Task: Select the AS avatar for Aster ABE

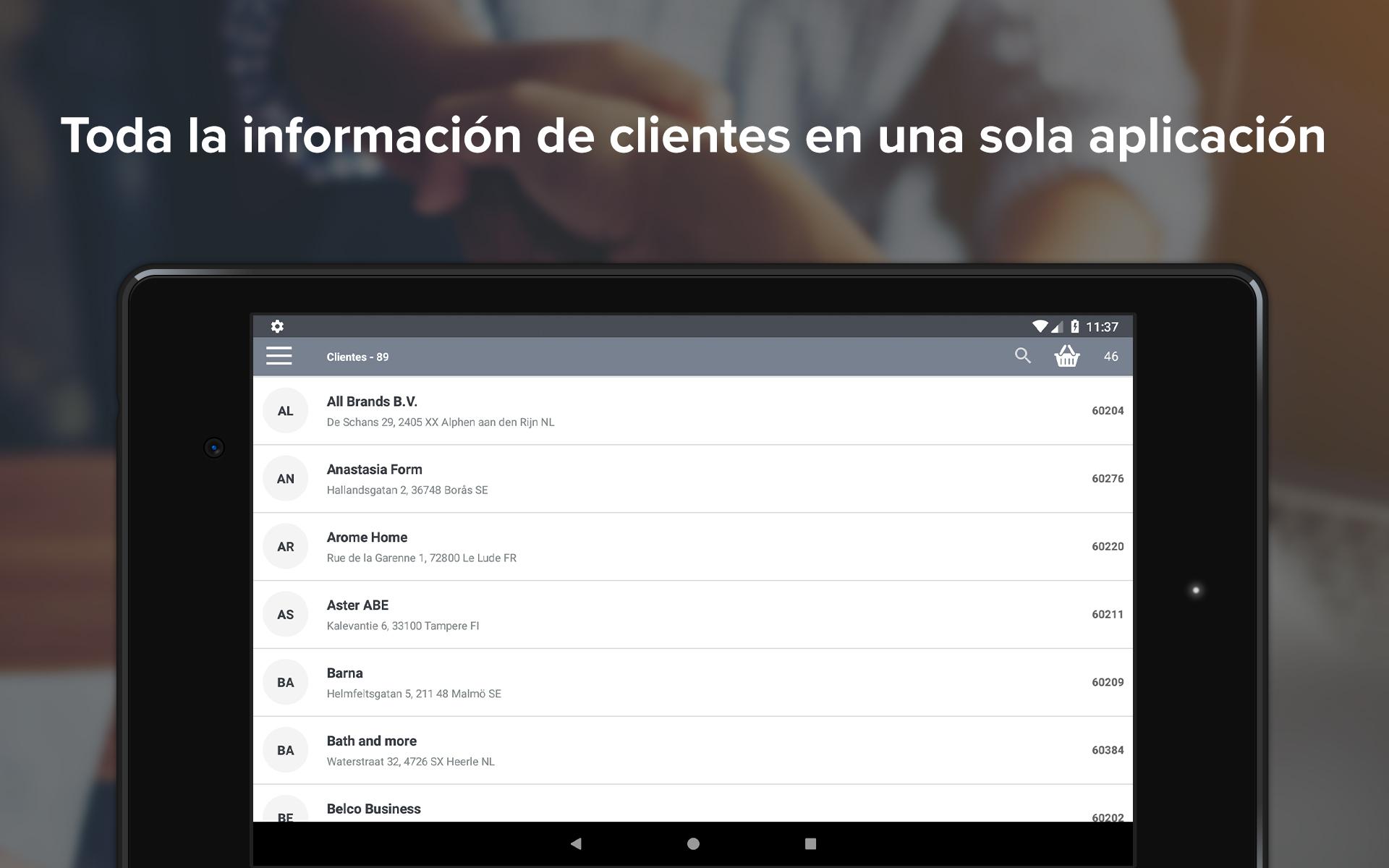Action: tap(286, 614)
